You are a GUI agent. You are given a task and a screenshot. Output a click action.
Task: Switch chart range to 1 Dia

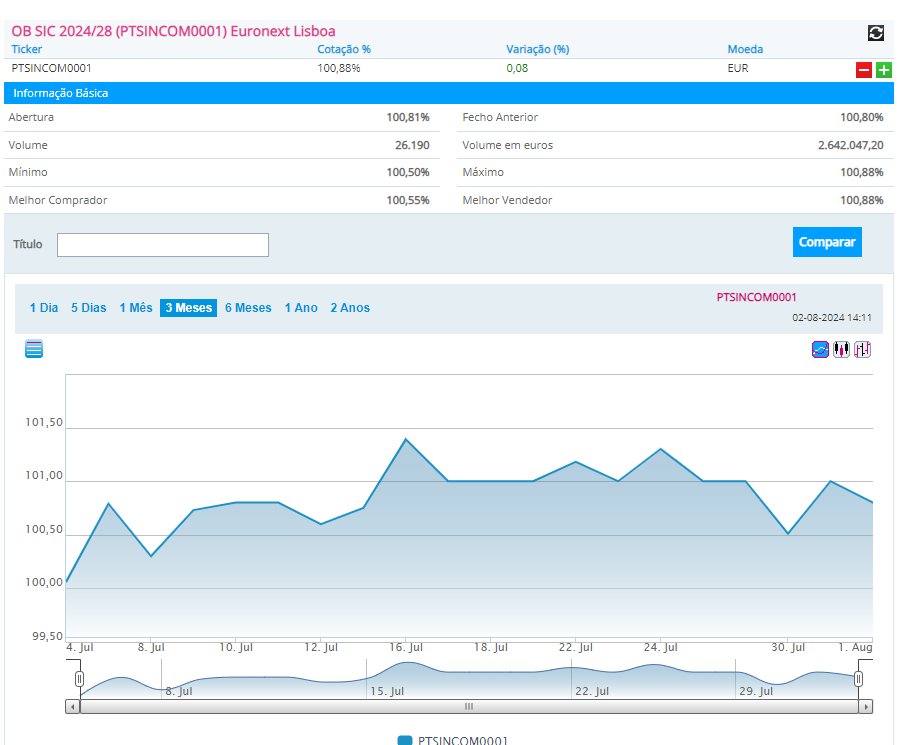click(44, 308)
